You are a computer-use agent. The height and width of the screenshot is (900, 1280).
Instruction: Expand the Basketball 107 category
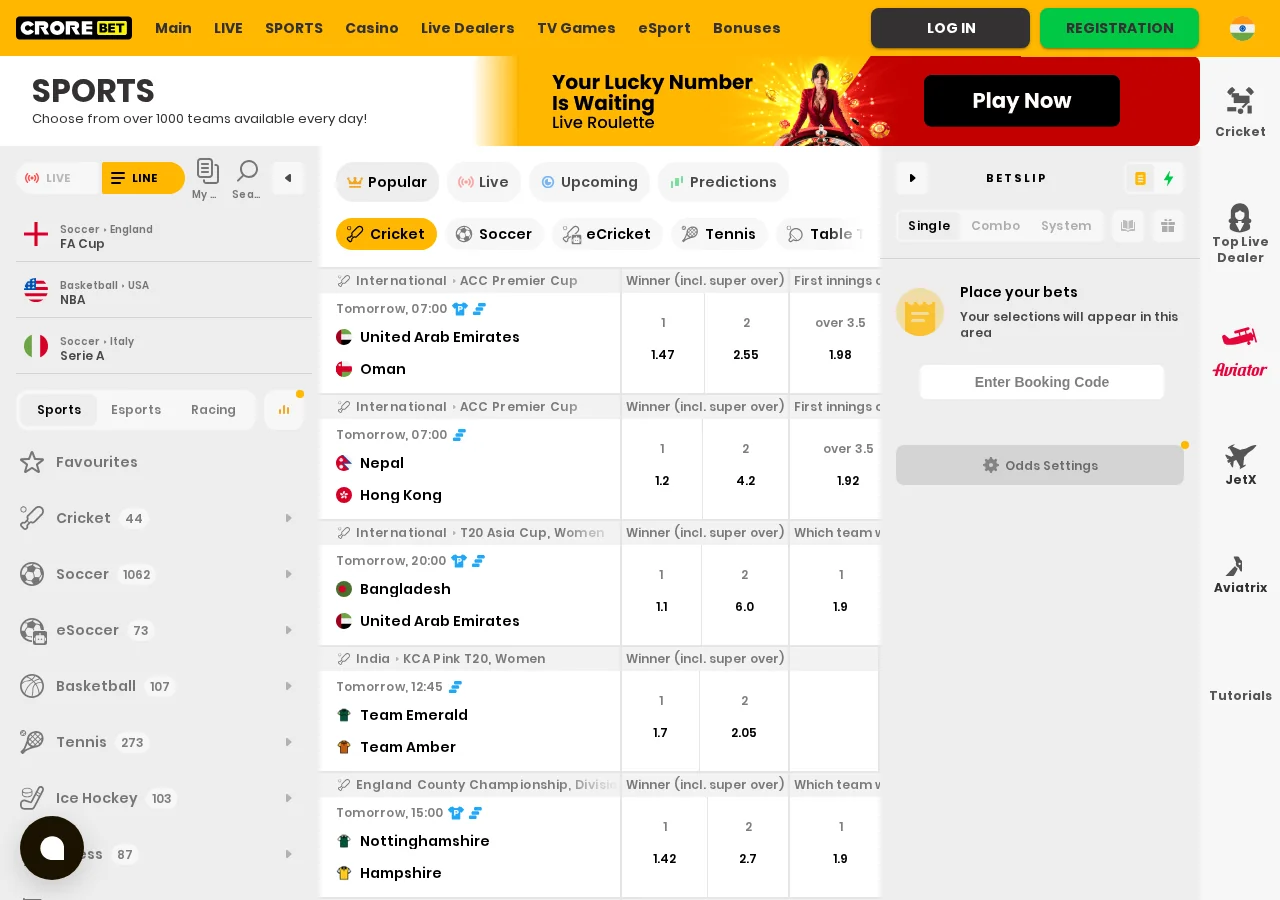pyautogui.click(x=160, y=686)
